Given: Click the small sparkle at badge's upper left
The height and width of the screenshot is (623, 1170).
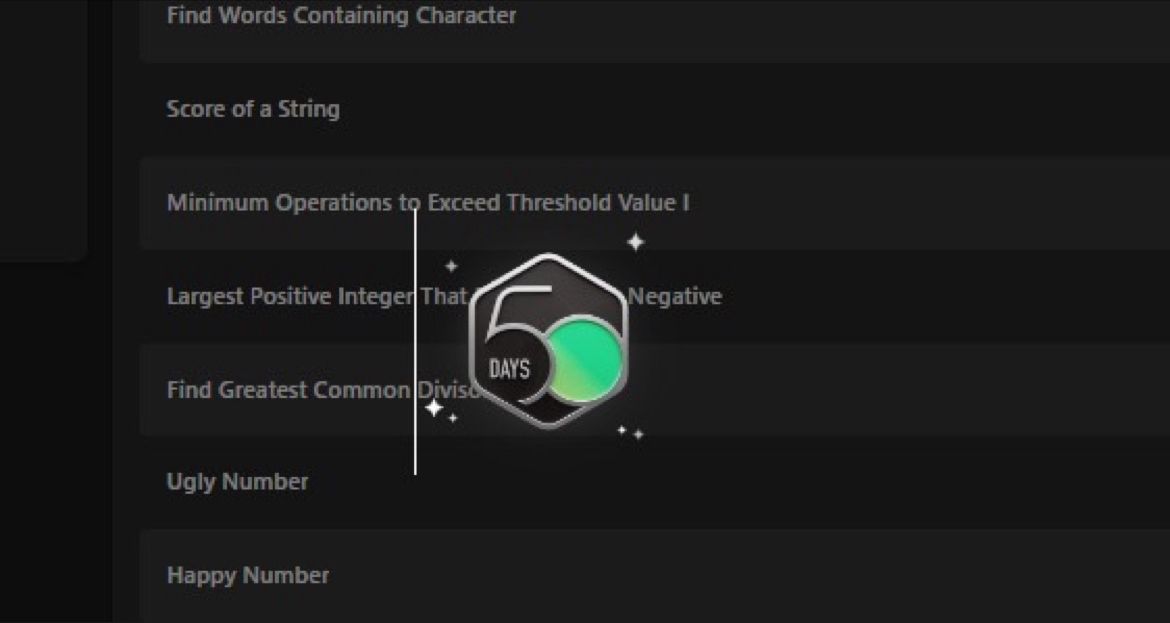Looking at the screenshot, I should coord(451,266).
